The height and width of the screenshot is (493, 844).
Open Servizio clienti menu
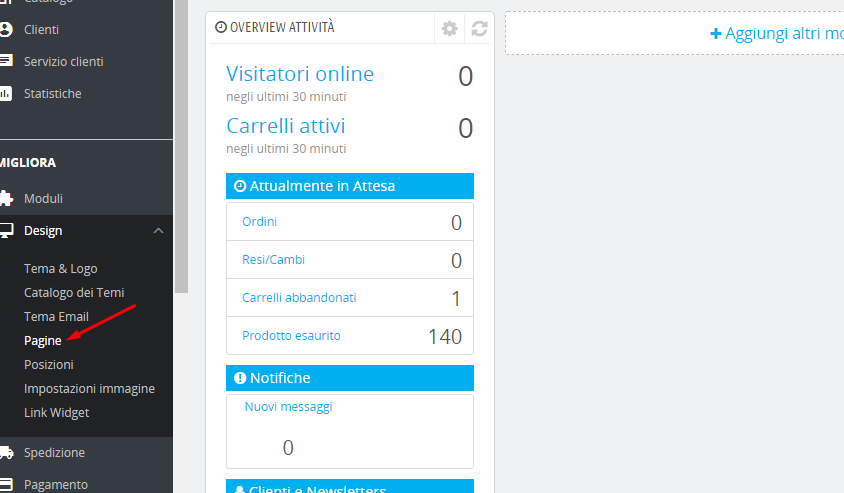64,61
